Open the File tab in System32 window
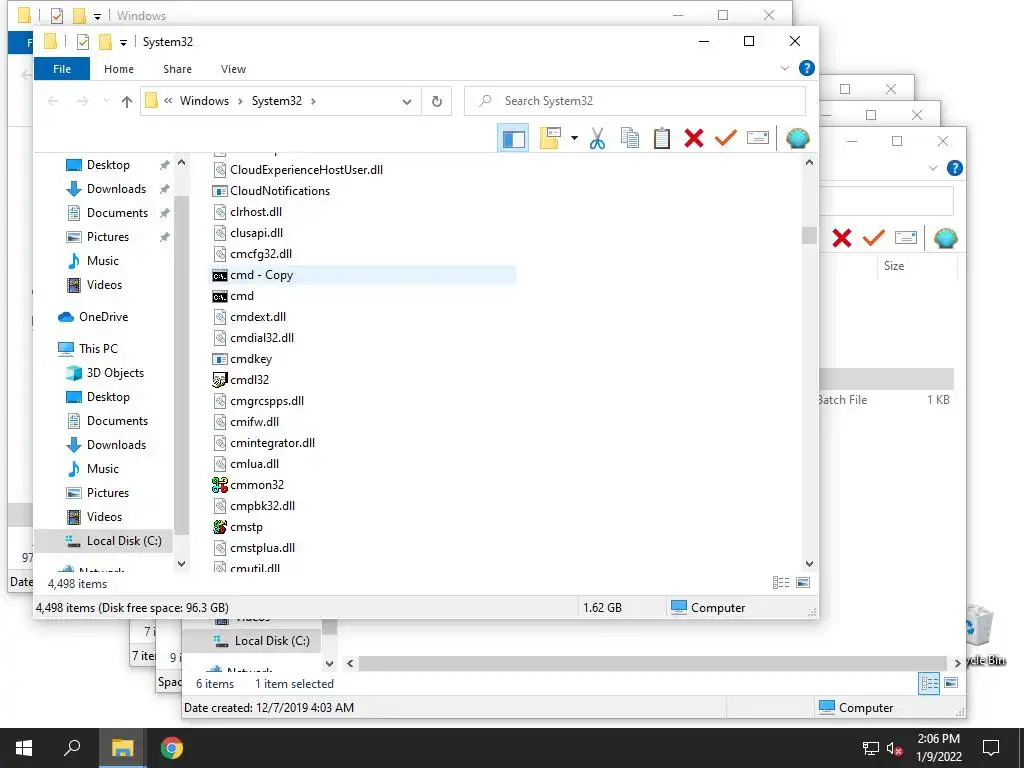This screenshot has width=1024, height=768. [62, 69]
